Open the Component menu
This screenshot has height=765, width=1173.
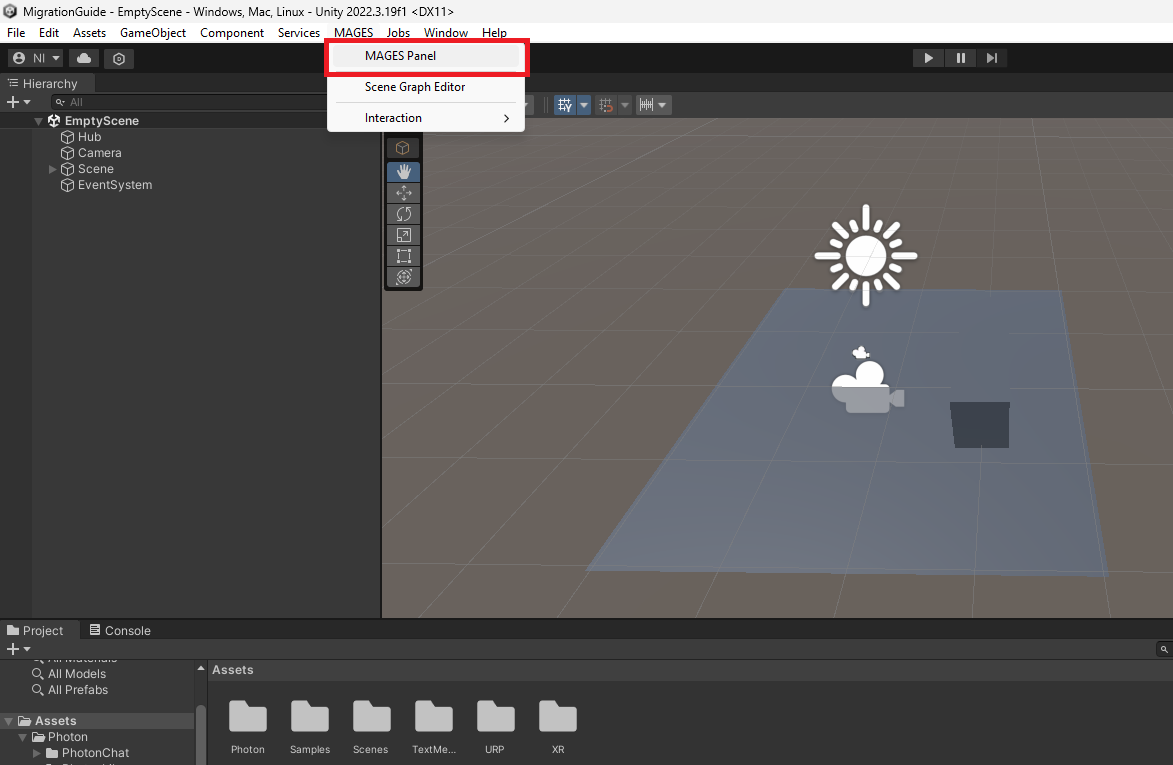coord(232,33)
